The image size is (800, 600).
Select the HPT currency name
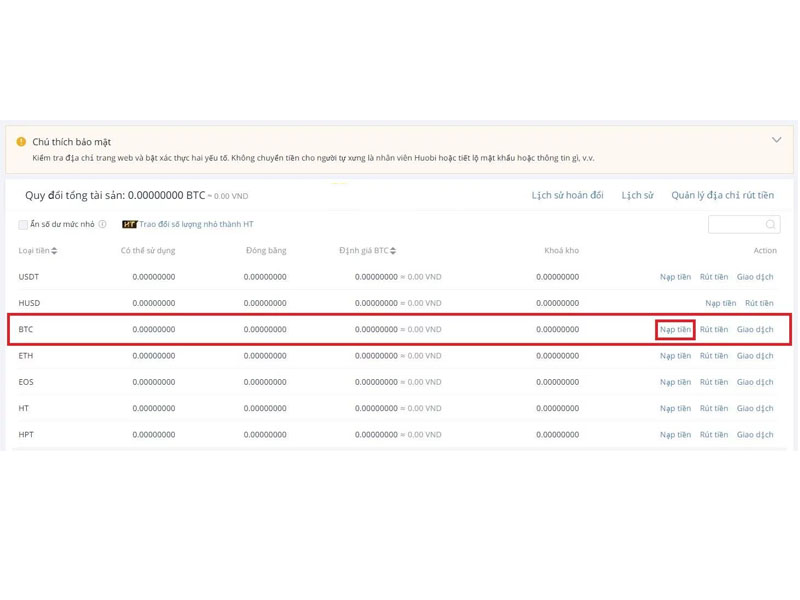tap(26, 435)
